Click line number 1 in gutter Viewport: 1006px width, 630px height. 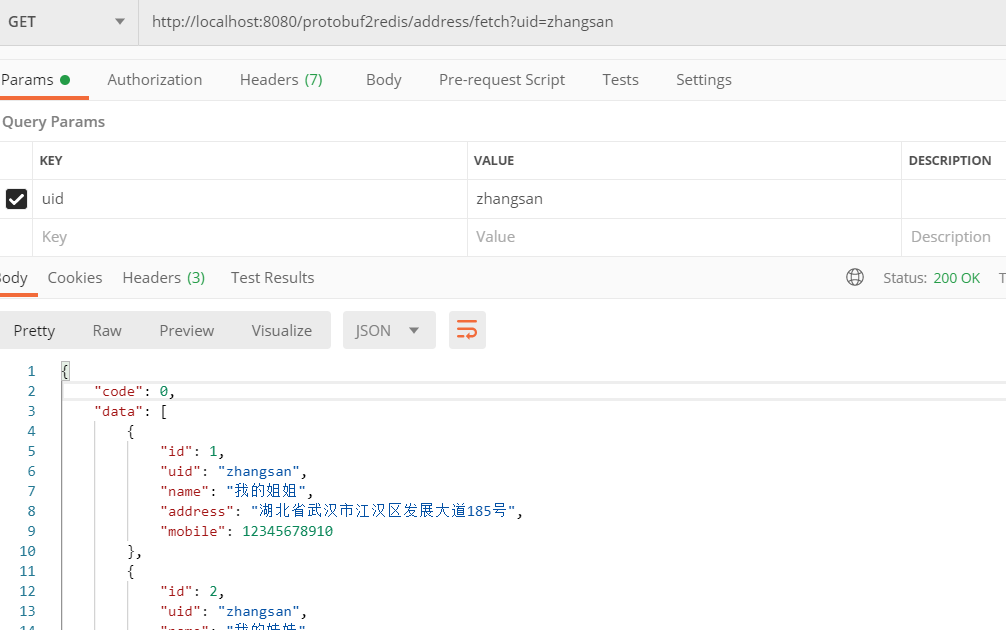click(x=31, y=371)
